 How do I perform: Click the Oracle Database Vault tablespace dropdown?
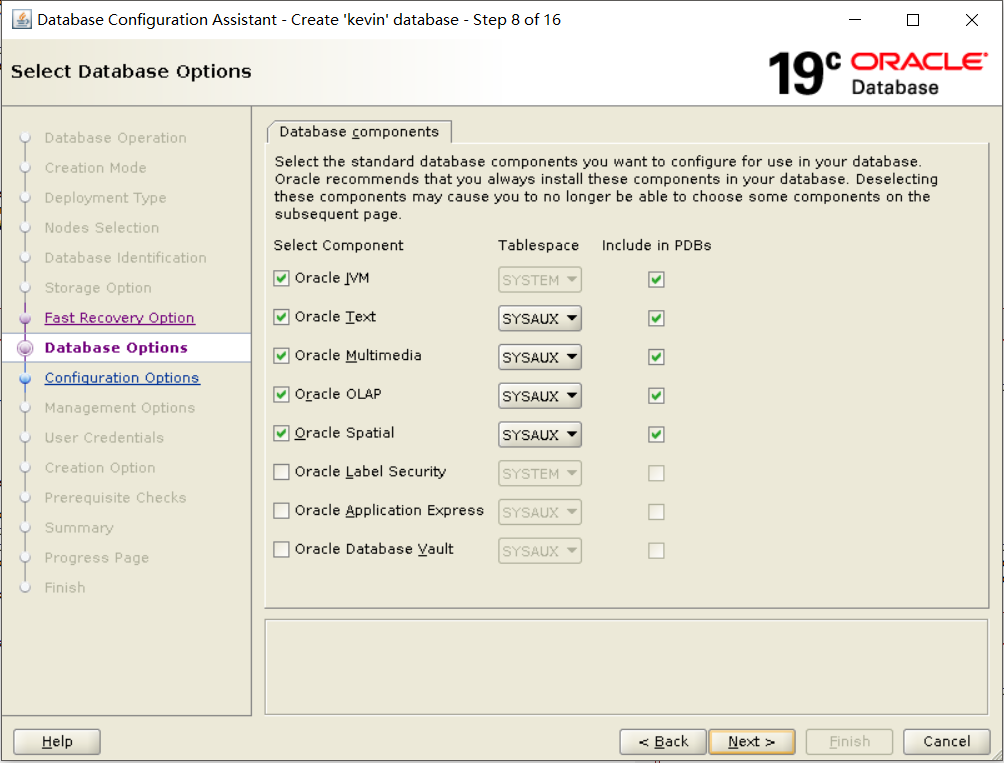click(540, 550)
